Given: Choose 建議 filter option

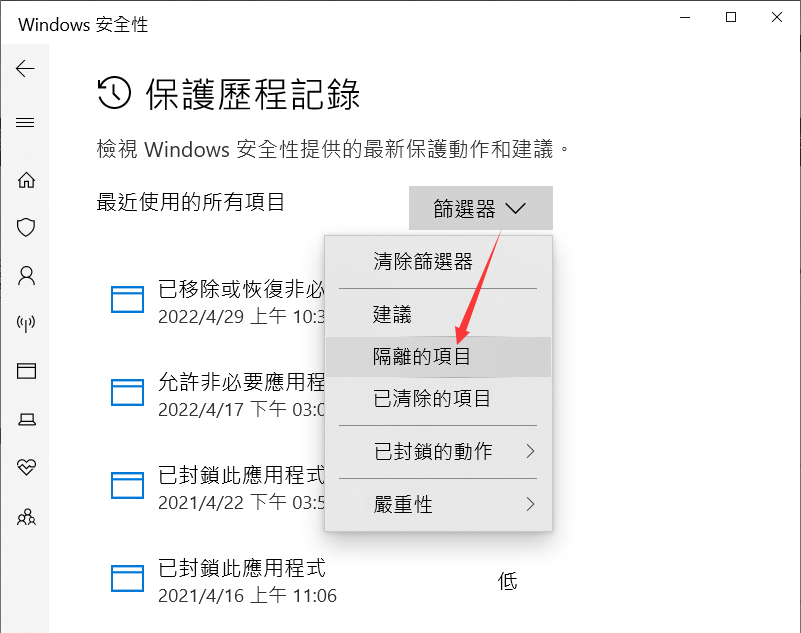Looking at the screenshot, I should [x=438, y=315].
